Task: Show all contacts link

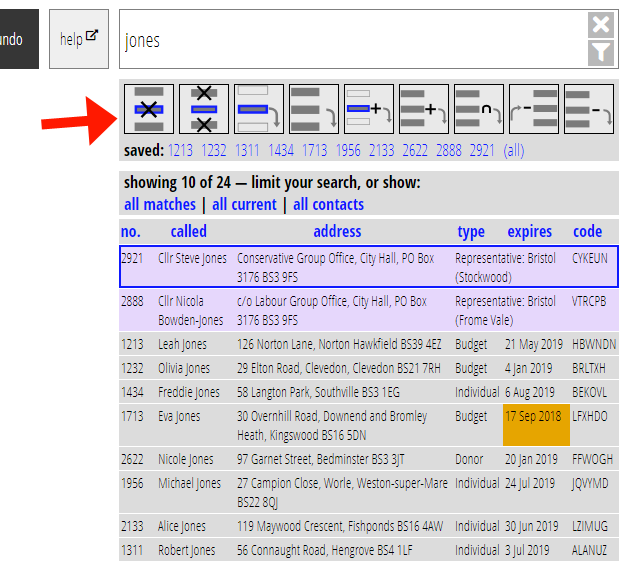Action: [x=328, y=204]
